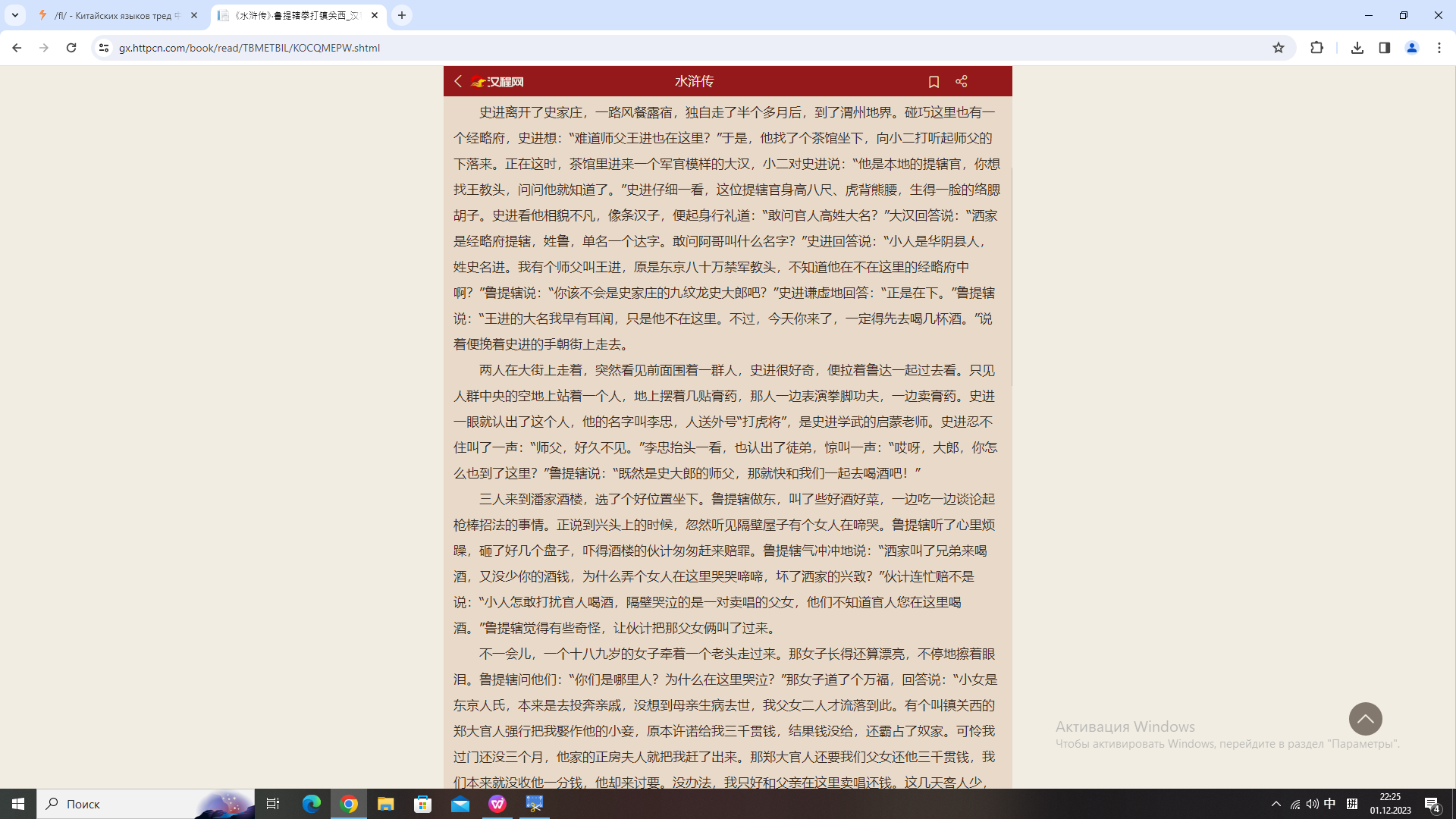Click the scroll-to-top round button
Image resolution: width=1456 pixels, height=819 pixels.
1365,718
